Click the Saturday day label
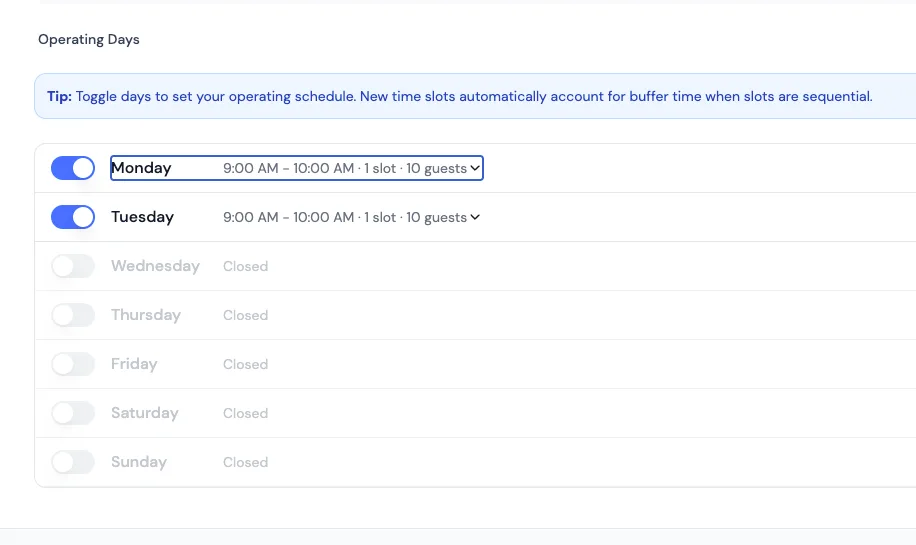916x545 pixels. (144, 413)
